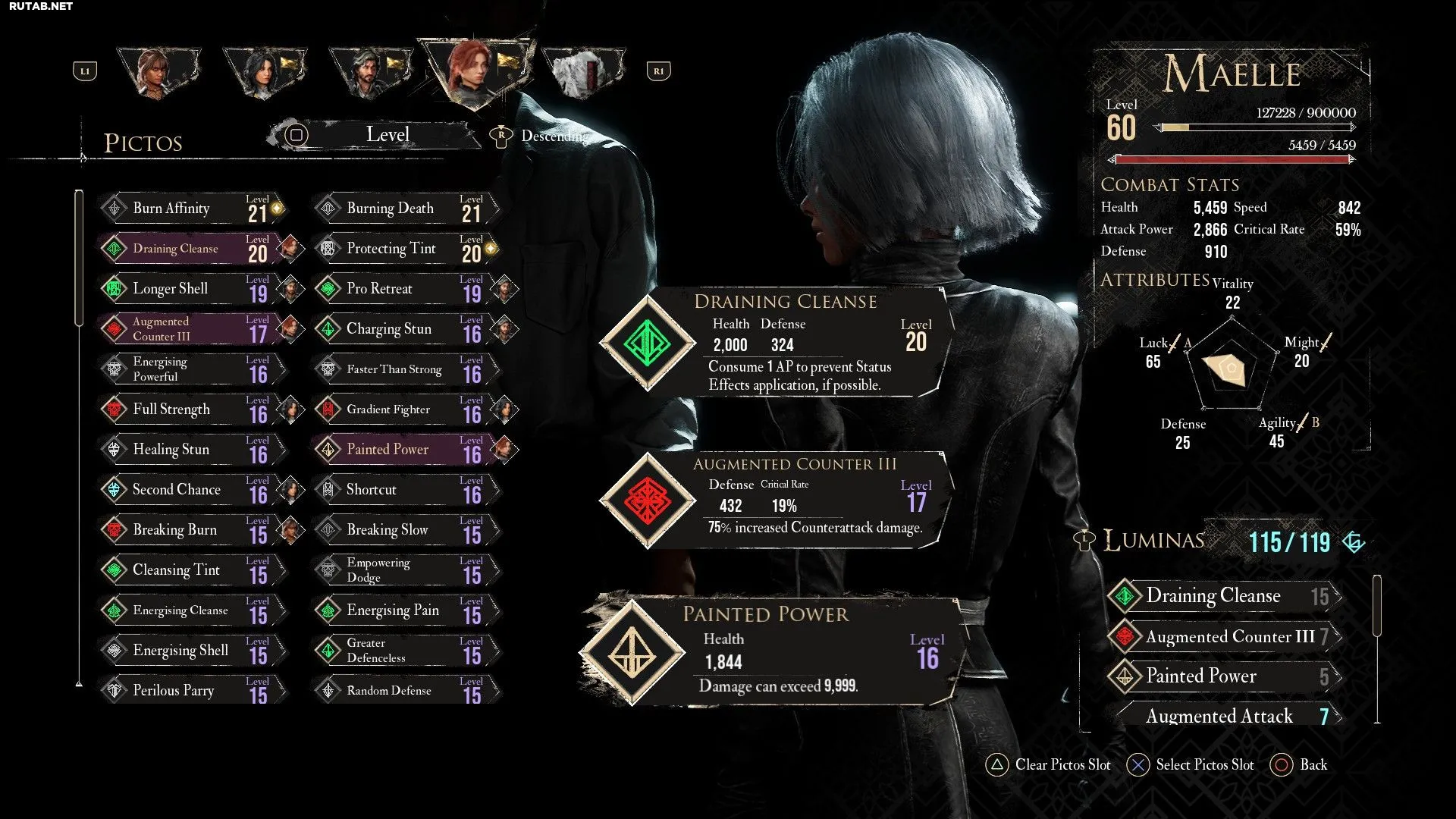Click the triangle Clear Pictos Slot icon
Viewport: 1456px width, 819px height.
click(x=997, y=764)
